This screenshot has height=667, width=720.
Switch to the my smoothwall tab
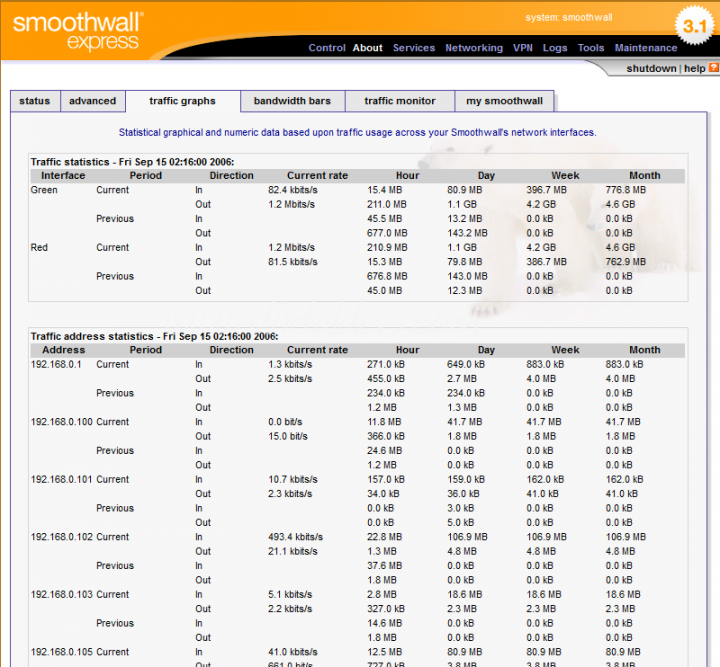tap(505, 101)
